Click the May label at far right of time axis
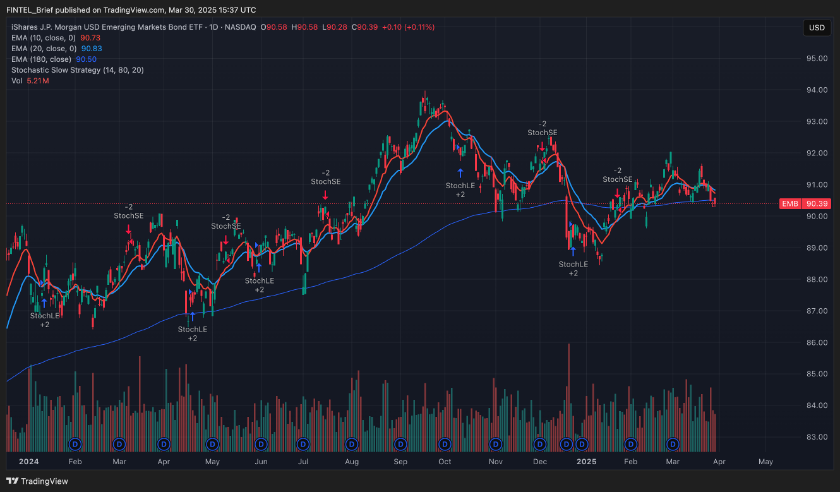This screenshot has height=492, width=840. coord(766,461)
